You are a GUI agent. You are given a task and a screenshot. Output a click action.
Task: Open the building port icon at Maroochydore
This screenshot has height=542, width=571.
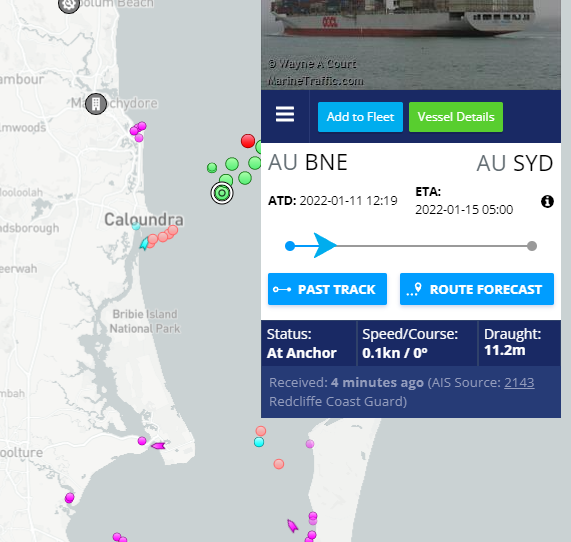click(96, 104)
